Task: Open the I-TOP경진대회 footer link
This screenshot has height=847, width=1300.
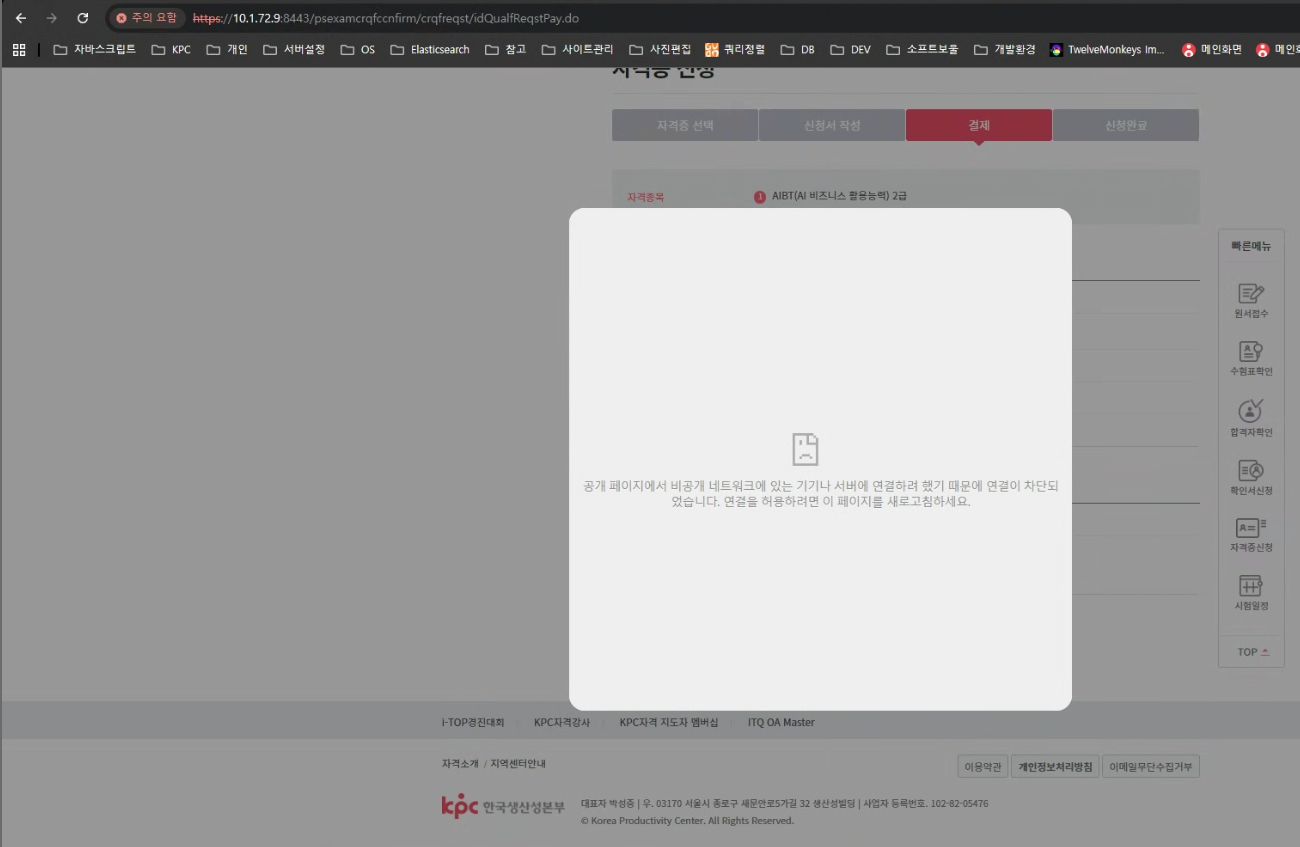Action: [473, 722]
